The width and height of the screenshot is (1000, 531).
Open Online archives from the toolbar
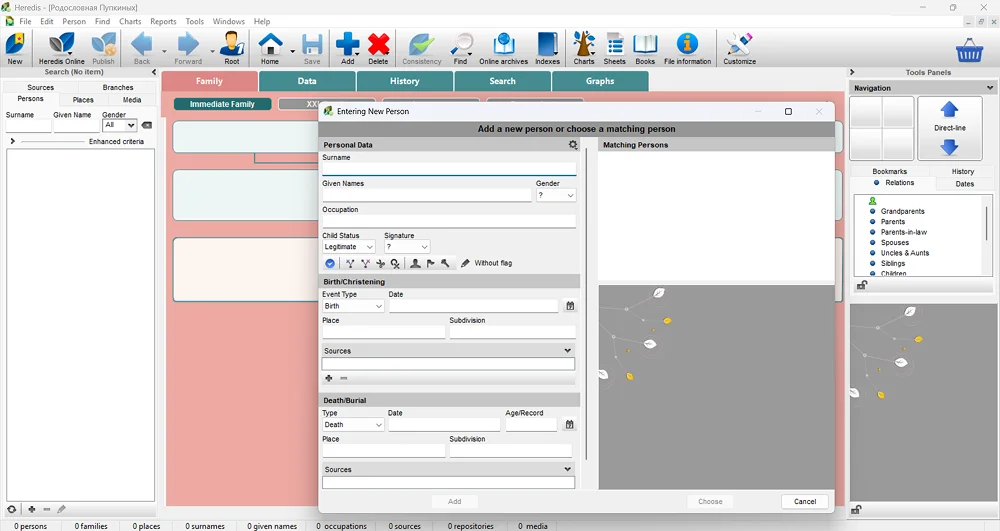(503, 46)
